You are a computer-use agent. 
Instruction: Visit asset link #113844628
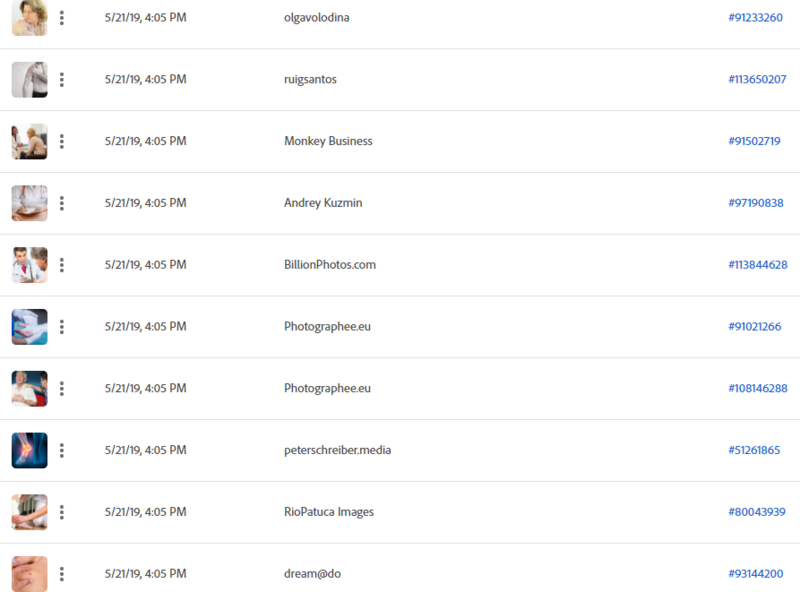coord(758,265)
